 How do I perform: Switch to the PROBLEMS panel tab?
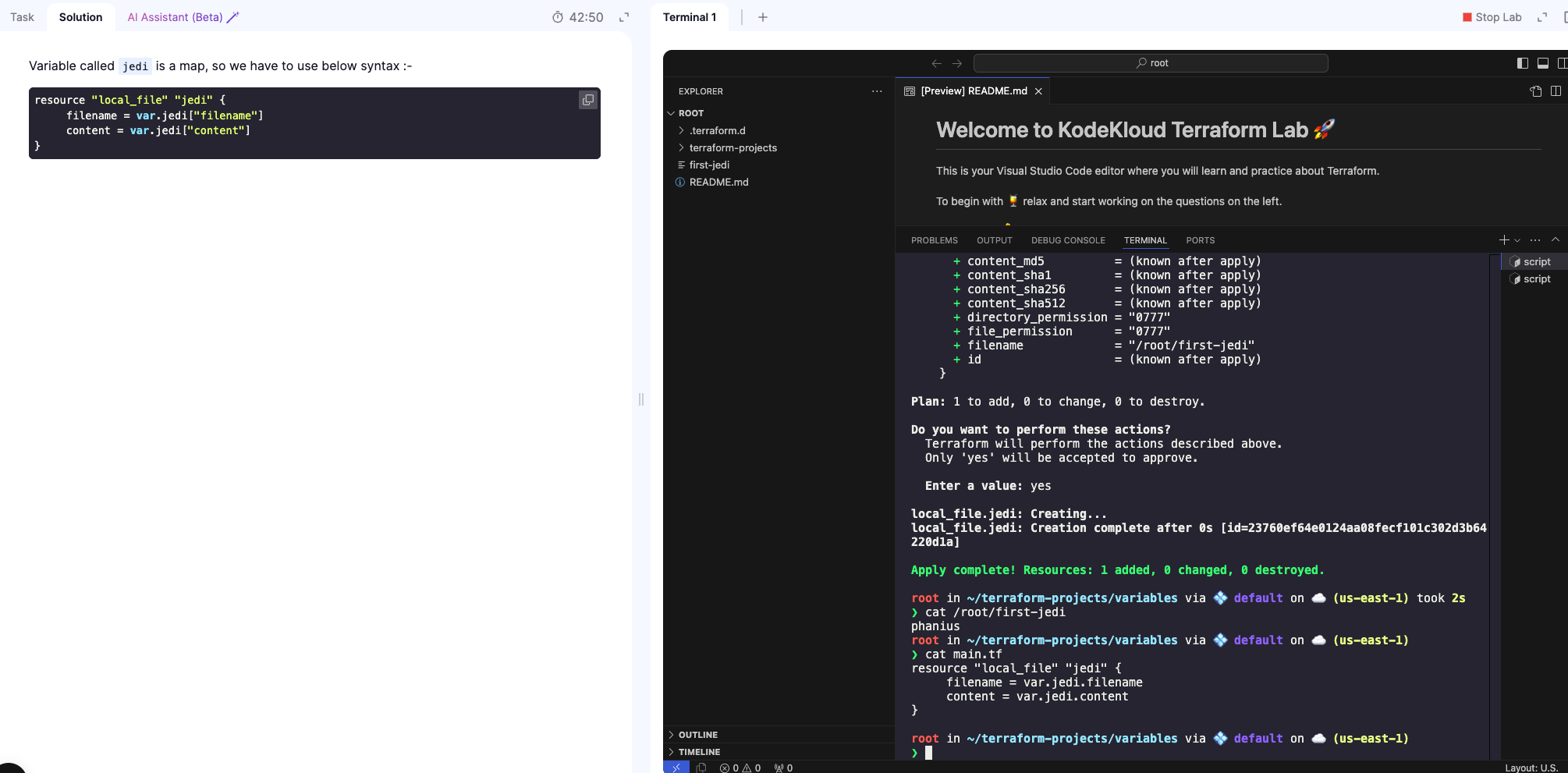[934, 240]
